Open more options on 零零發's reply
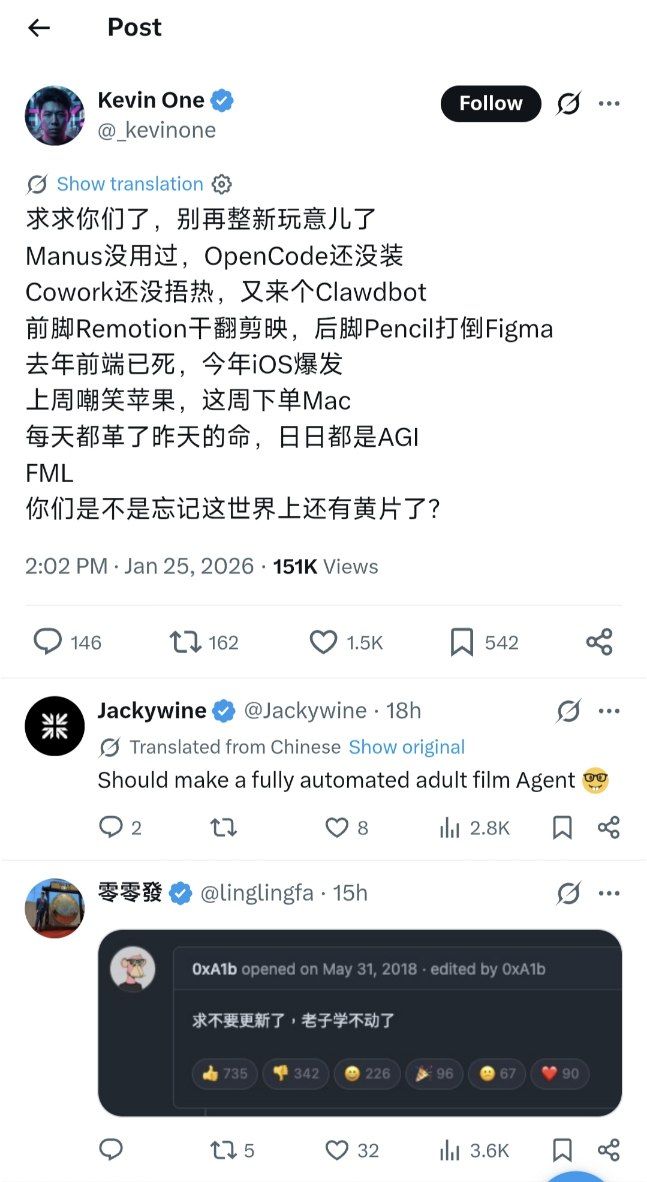 [x=609, y=893]
